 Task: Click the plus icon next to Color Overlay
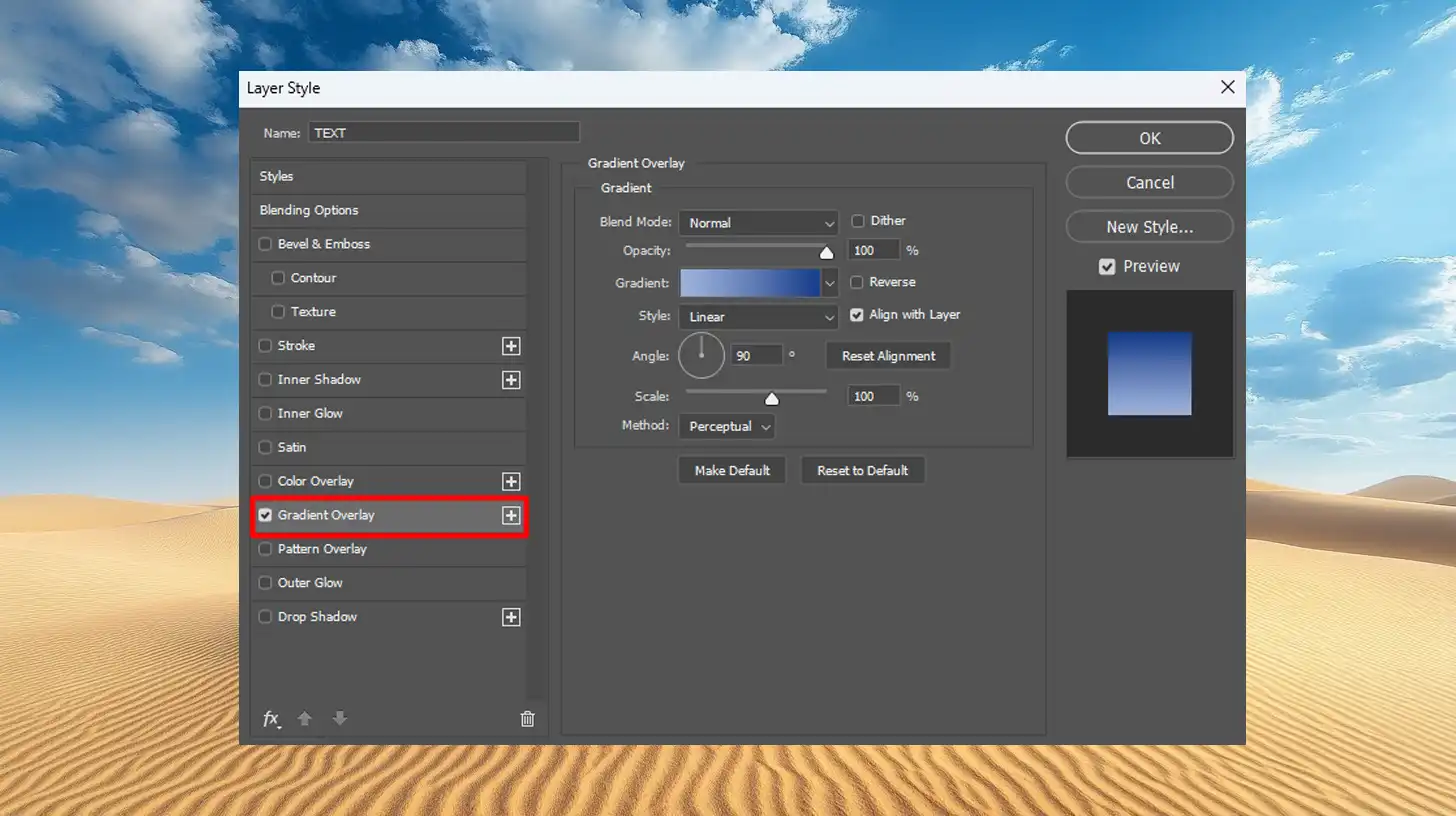tap(511, 482)
